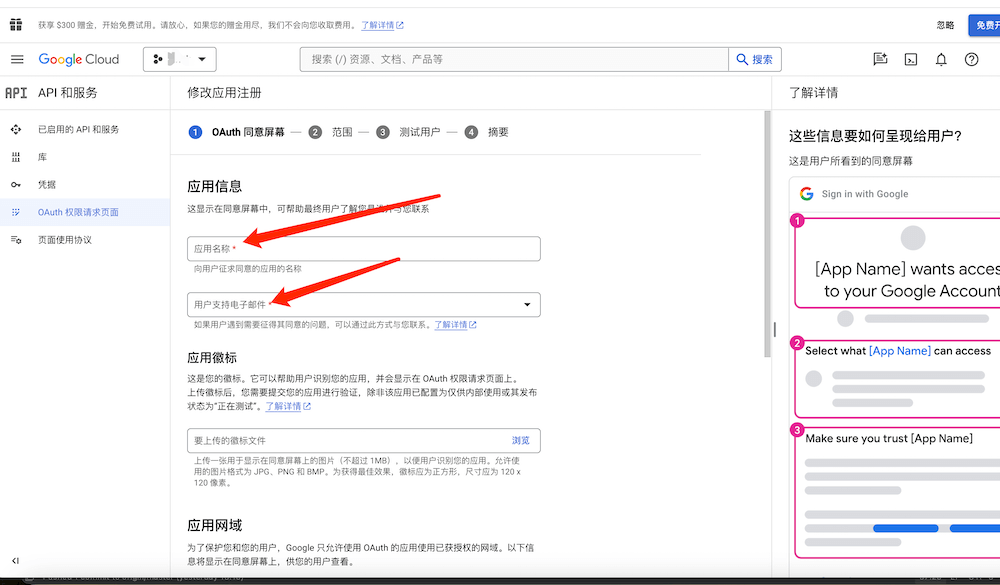Click the blue 搜索 button
Viewport: 1000px width, 585px height.
(x=755, y=59)
